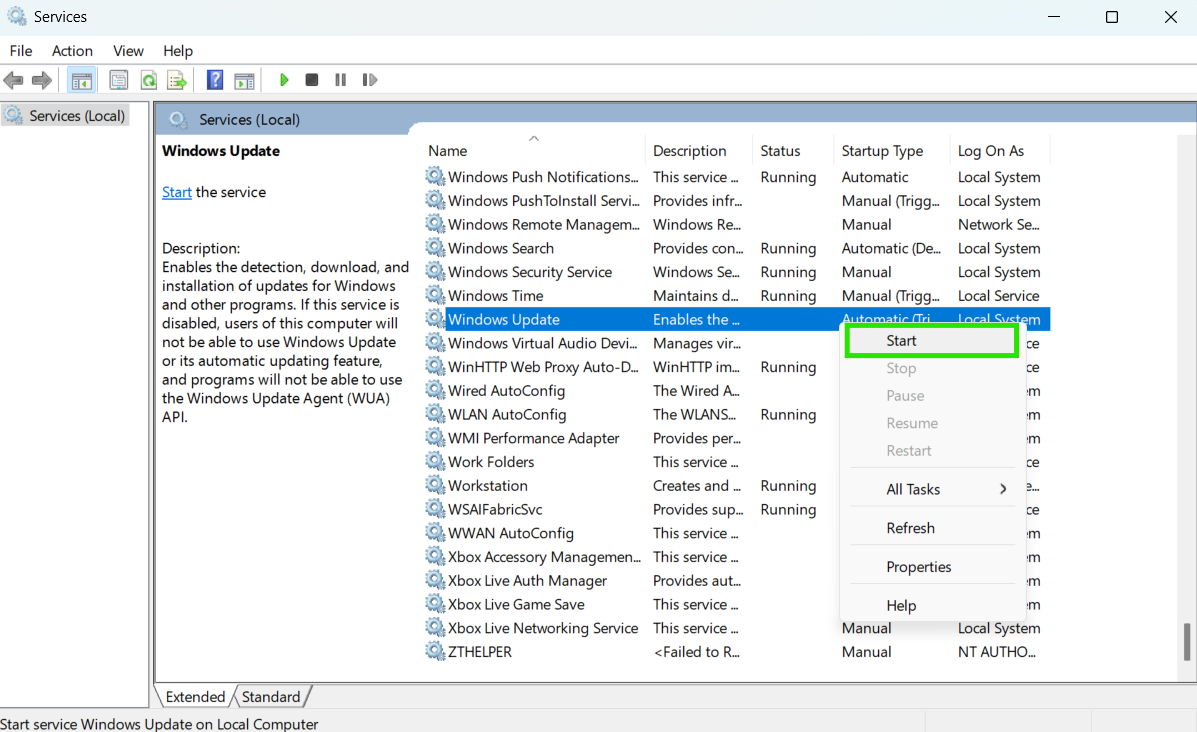This screenshot has height=732, width=1197.
Task: Click the vertical scrollbar thumb of services list
Action: coord(1186,642)
